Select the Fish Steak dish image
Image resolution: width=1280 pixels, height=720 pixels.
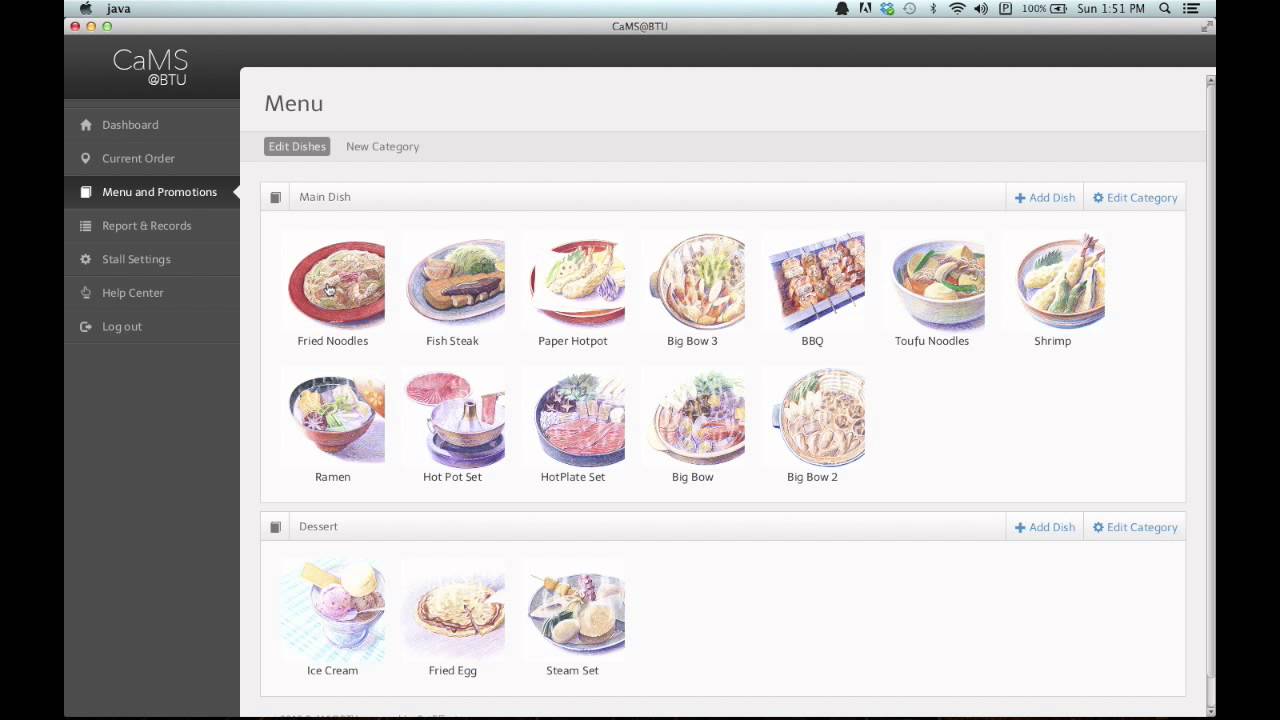pyautogui.click(x=453, y=282)
